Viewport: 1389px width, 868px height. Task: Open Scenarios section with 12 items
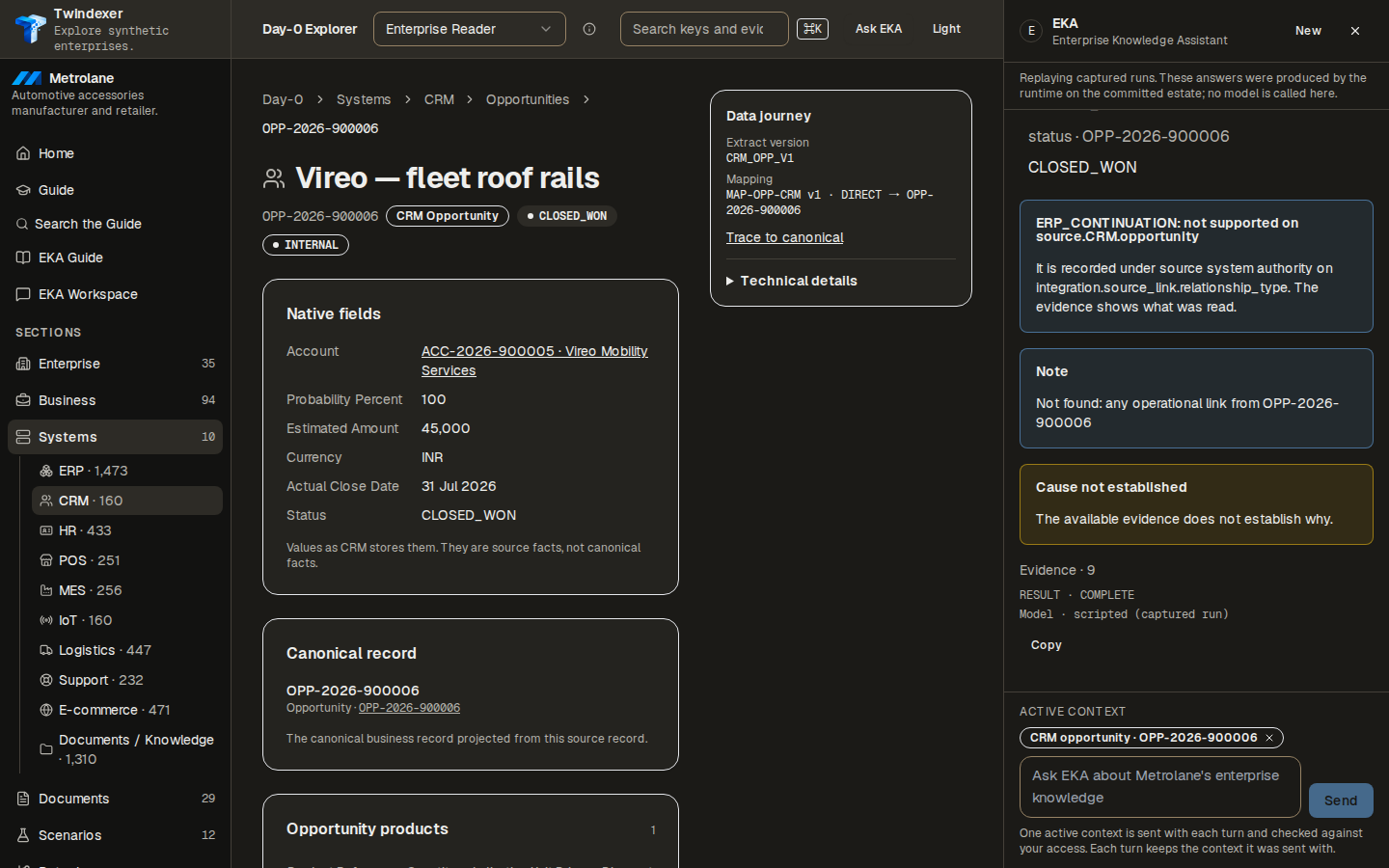click(115, 835)
